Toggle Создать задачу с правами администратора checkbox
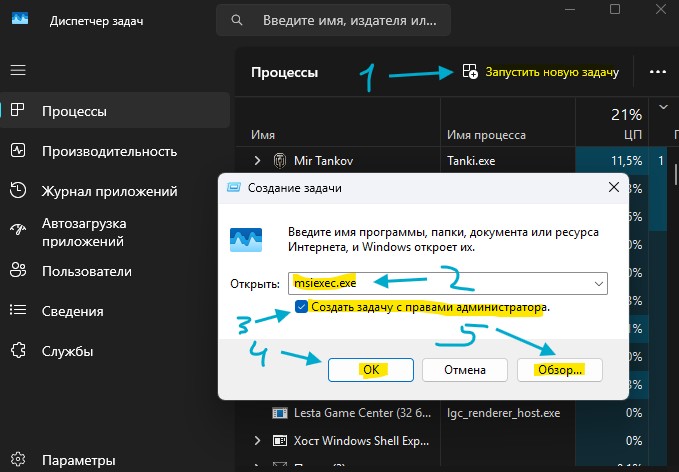679x472 pixels. point(301,307)
